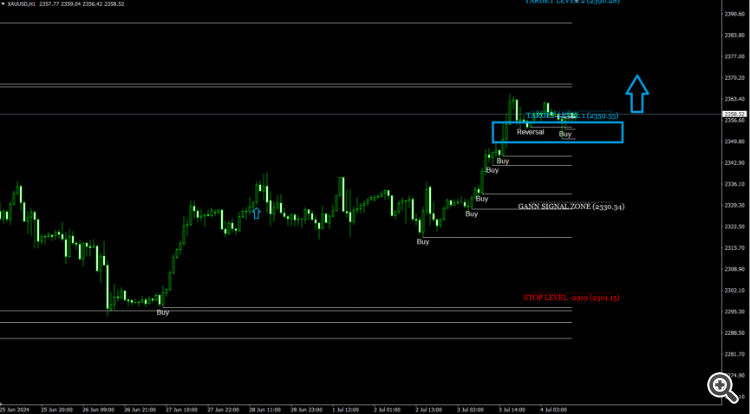
Task: Click the 26 Jun 09:00 time axis label
Action: point(99,410)
